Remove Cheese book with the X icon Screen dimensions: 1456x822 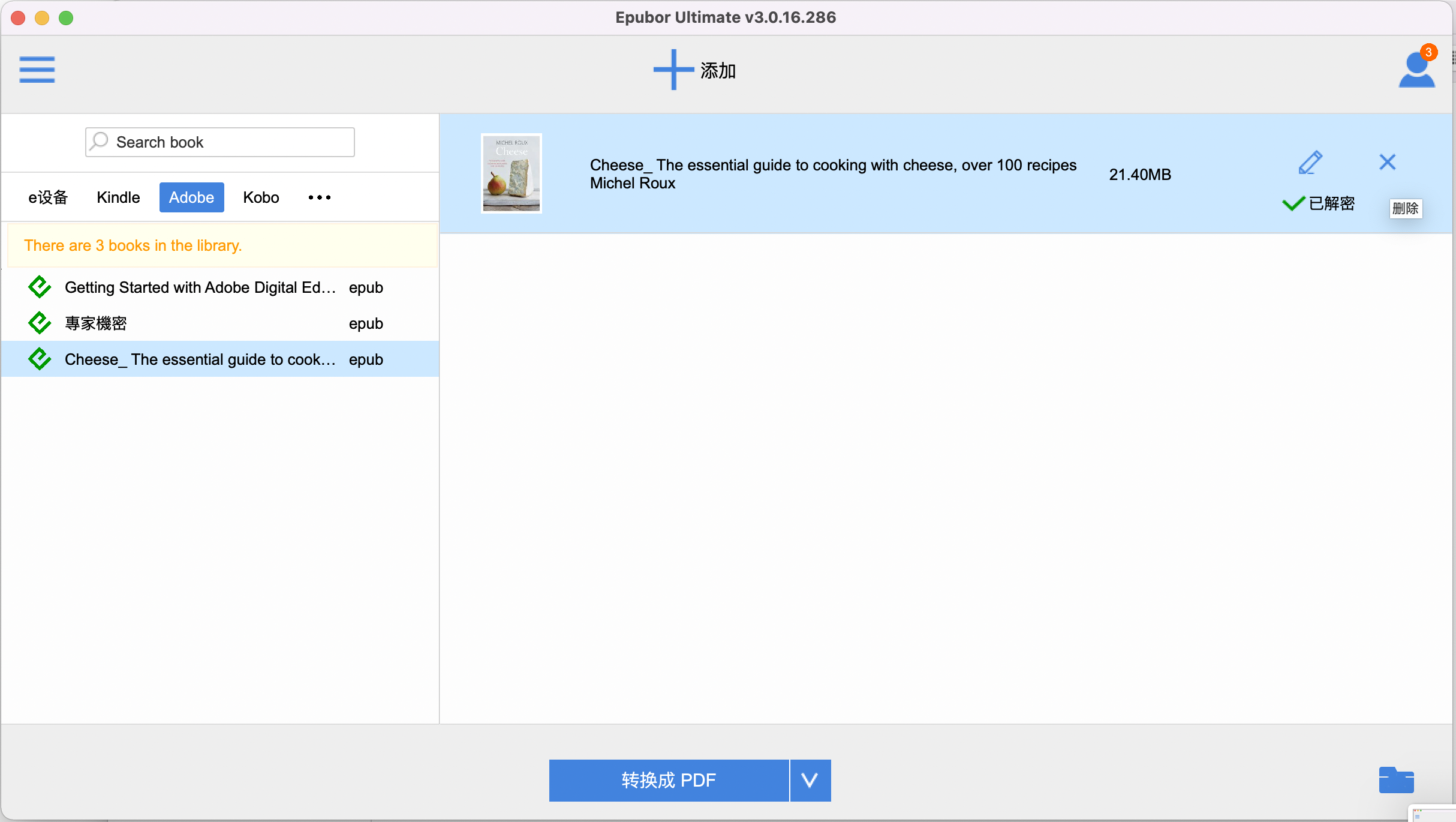(x=1387, y=162)
